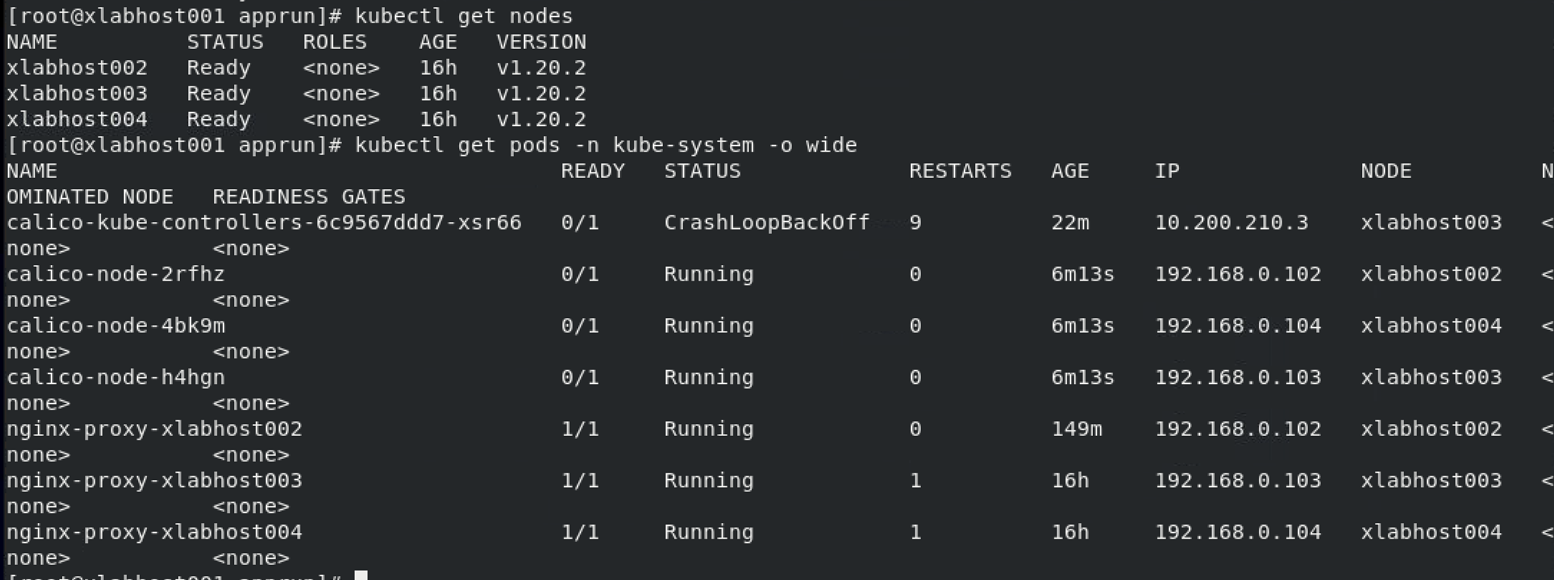
Task: Click the nginx-proxy-xlabhost004 pod name
Action: [154, 533]
